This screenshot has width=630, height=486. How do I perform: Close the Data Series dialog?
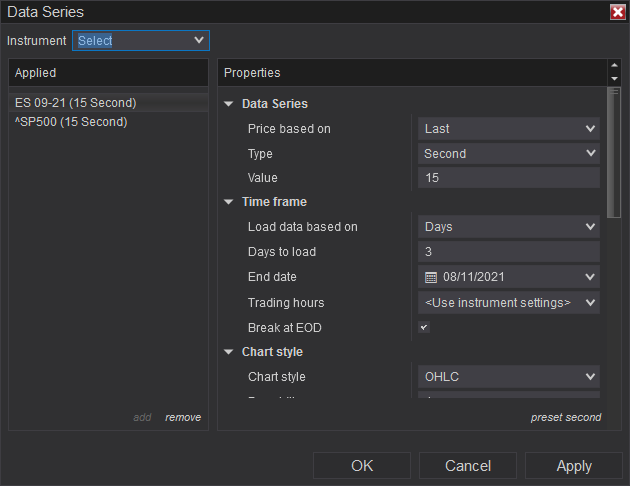pyautogui.click(x=617, y=12)
